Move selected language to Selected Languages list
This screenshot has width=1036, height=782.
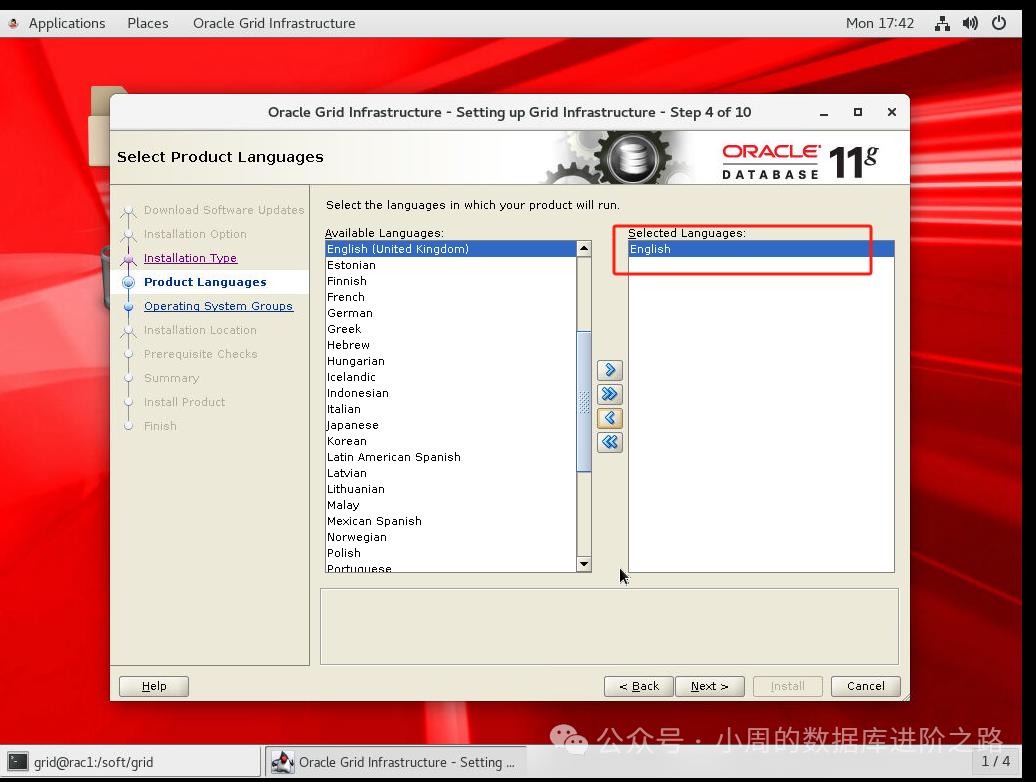[610, 370]
